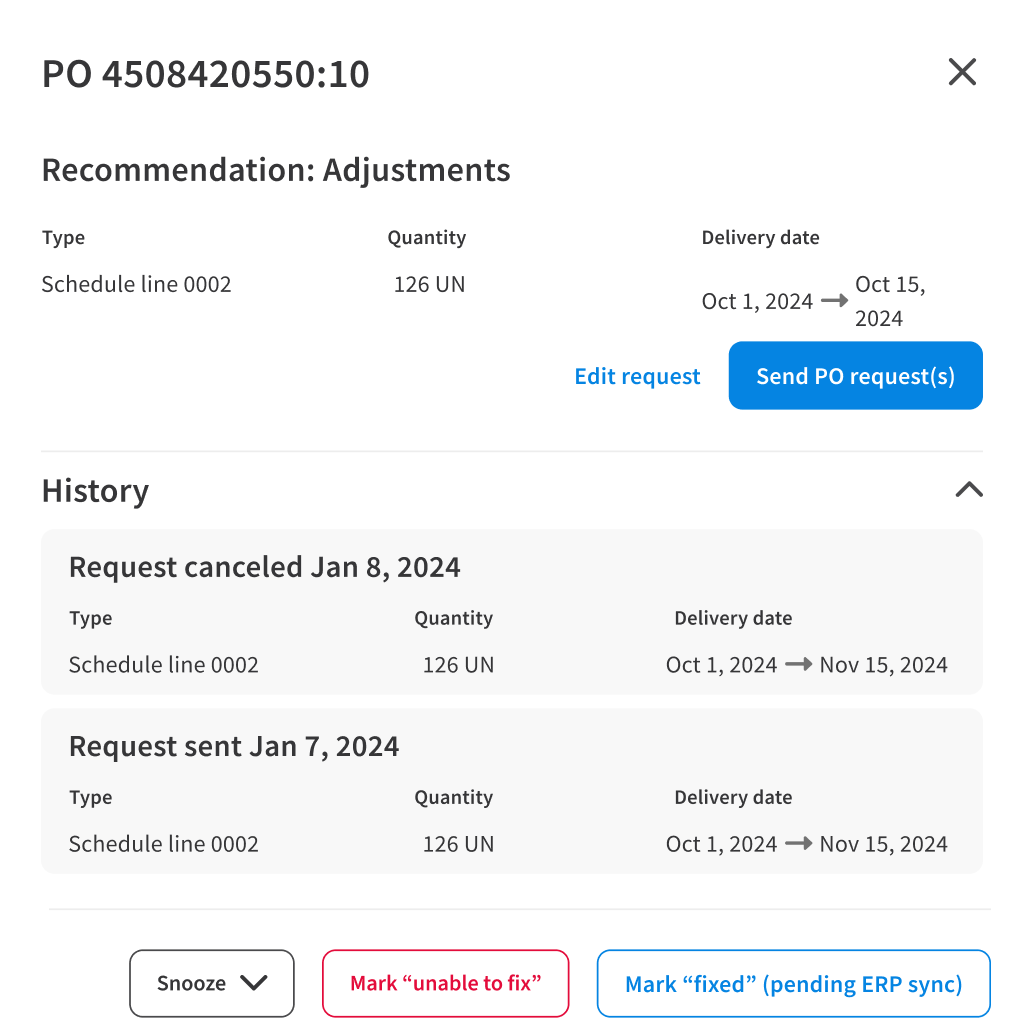Click the Oct 15, 2024 new delivery date
Viewport: 1024px width, 1035px height.
tap(890, 301)
